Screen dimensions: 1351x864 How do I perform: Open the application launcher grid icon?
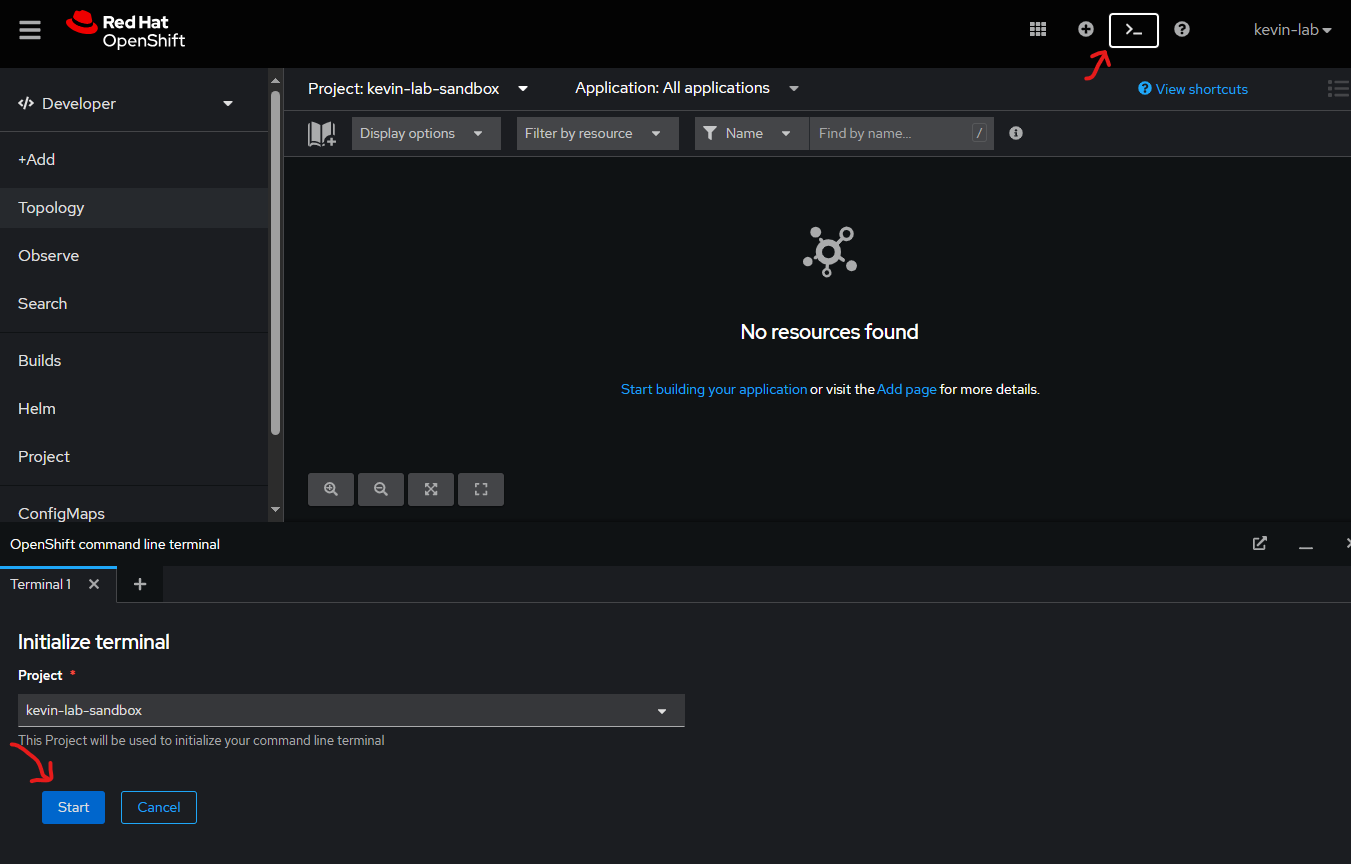click(x=1038, y=30)
